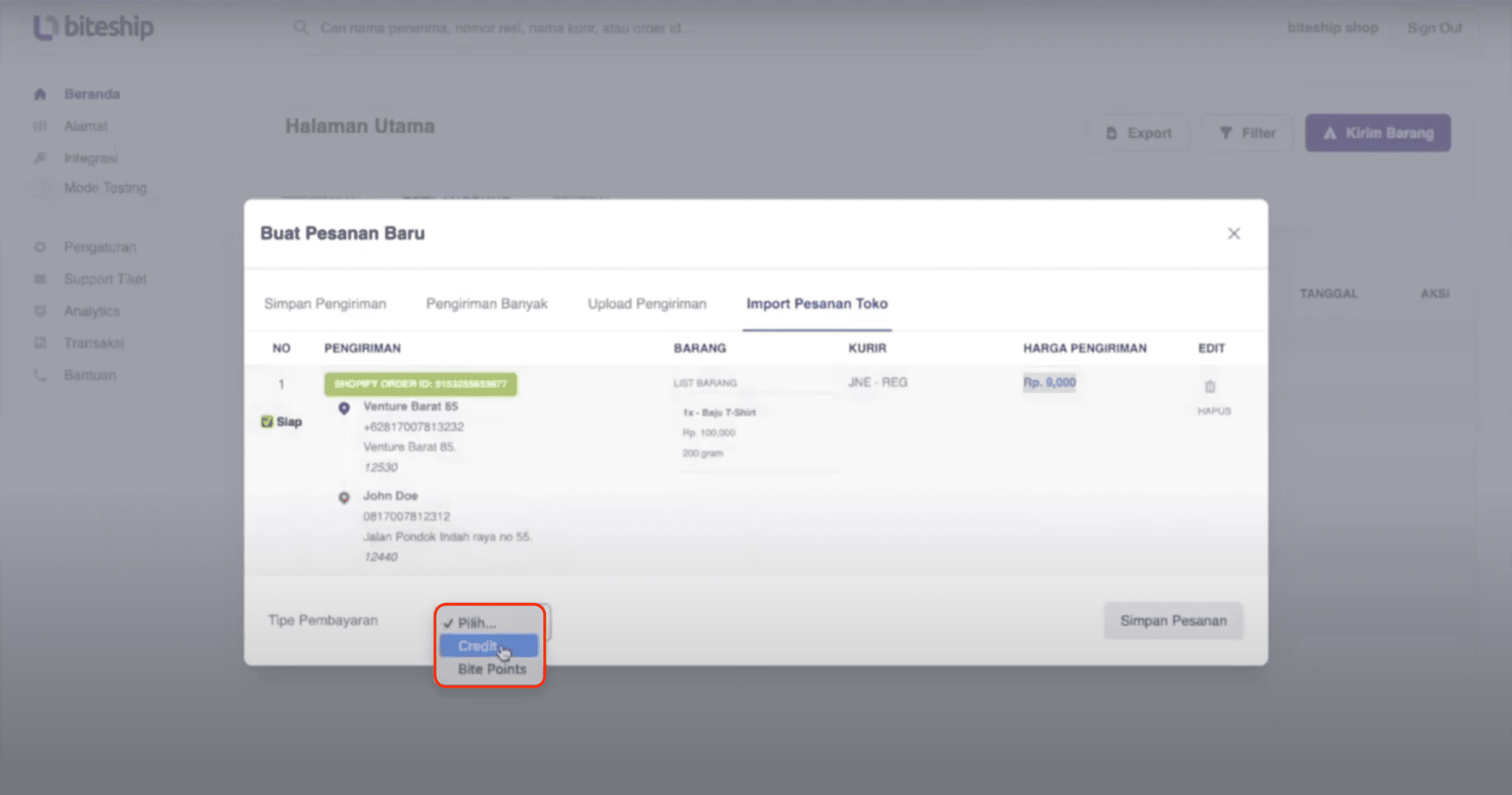Click the Integrasi plug icon
This screenshot has height=795, width=1512.
click(40, 158)
